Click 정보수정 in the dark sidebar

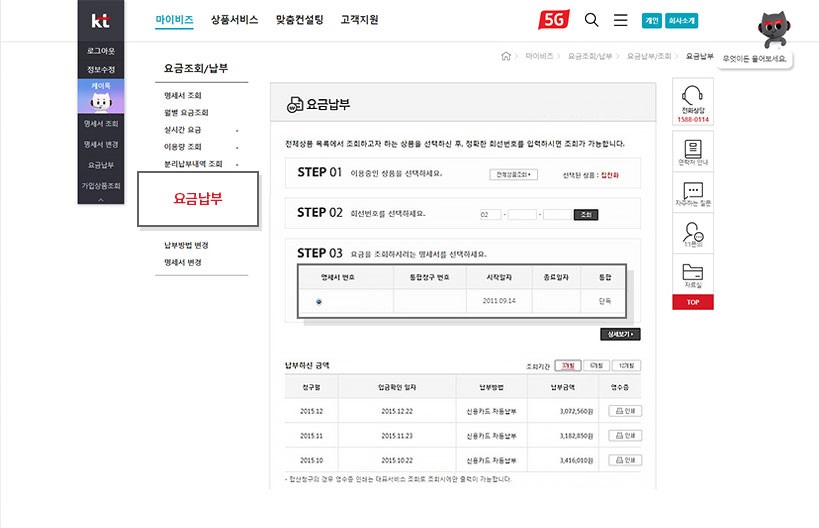point(101,69)
